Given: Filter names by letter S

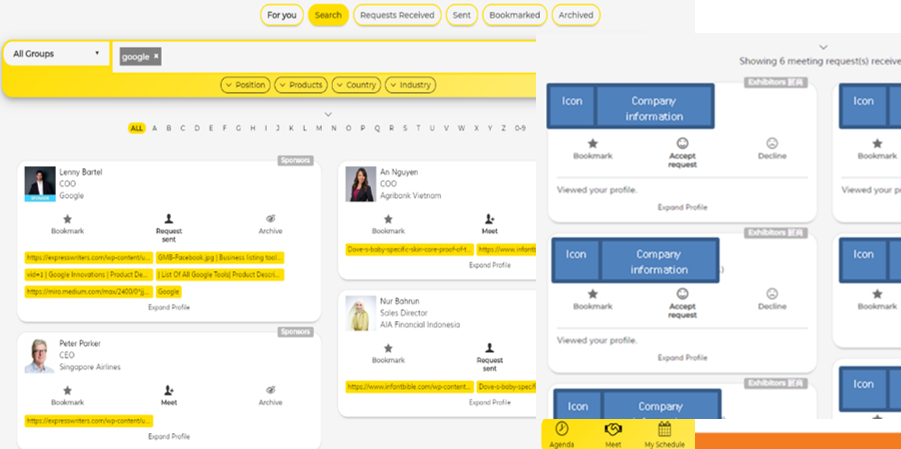Looking at the screenshot, I should coord(405,128).
